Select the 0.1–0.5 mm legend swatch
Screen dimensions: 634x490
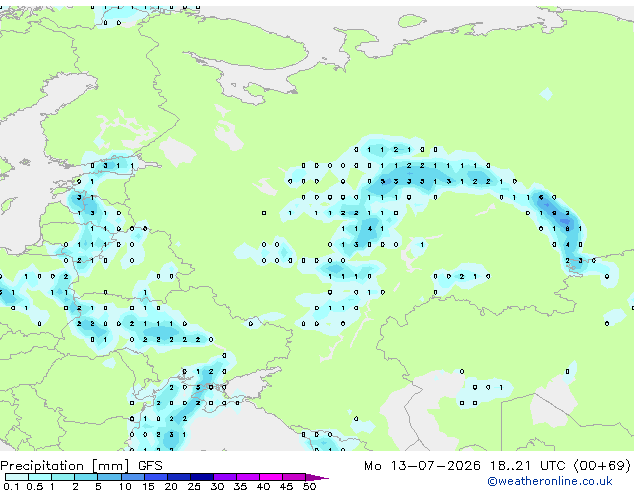tap(17, 477)
